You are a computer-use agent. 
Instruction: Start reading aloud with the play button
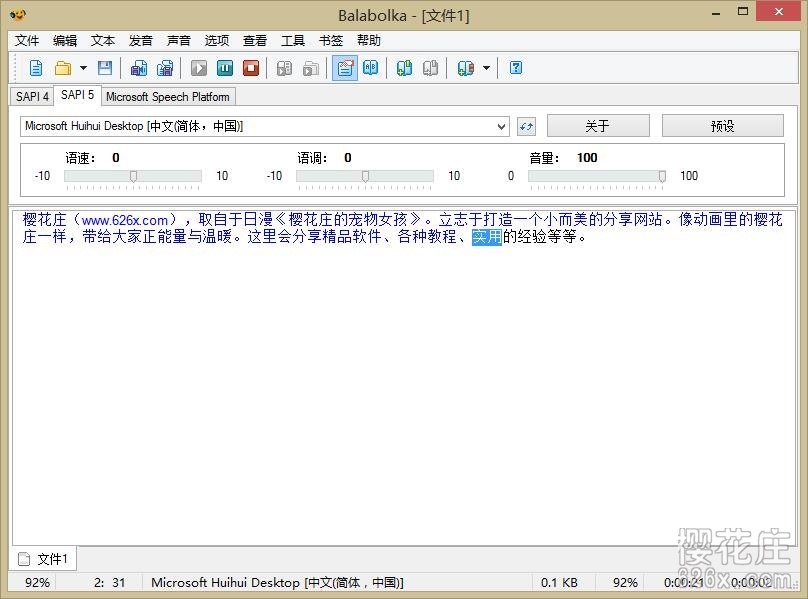199,68
